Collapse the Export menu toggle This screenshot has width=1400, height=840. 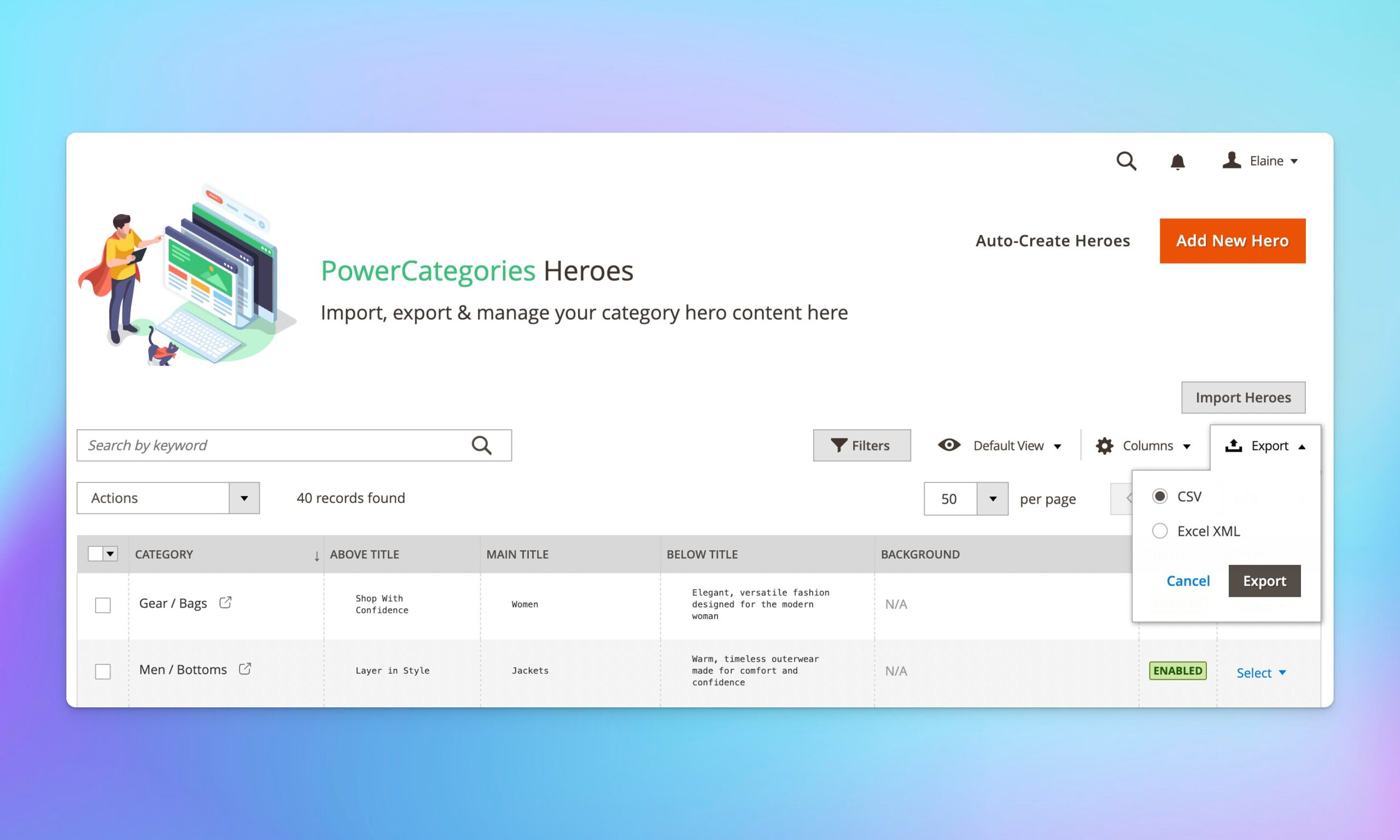pos(1265,446)
